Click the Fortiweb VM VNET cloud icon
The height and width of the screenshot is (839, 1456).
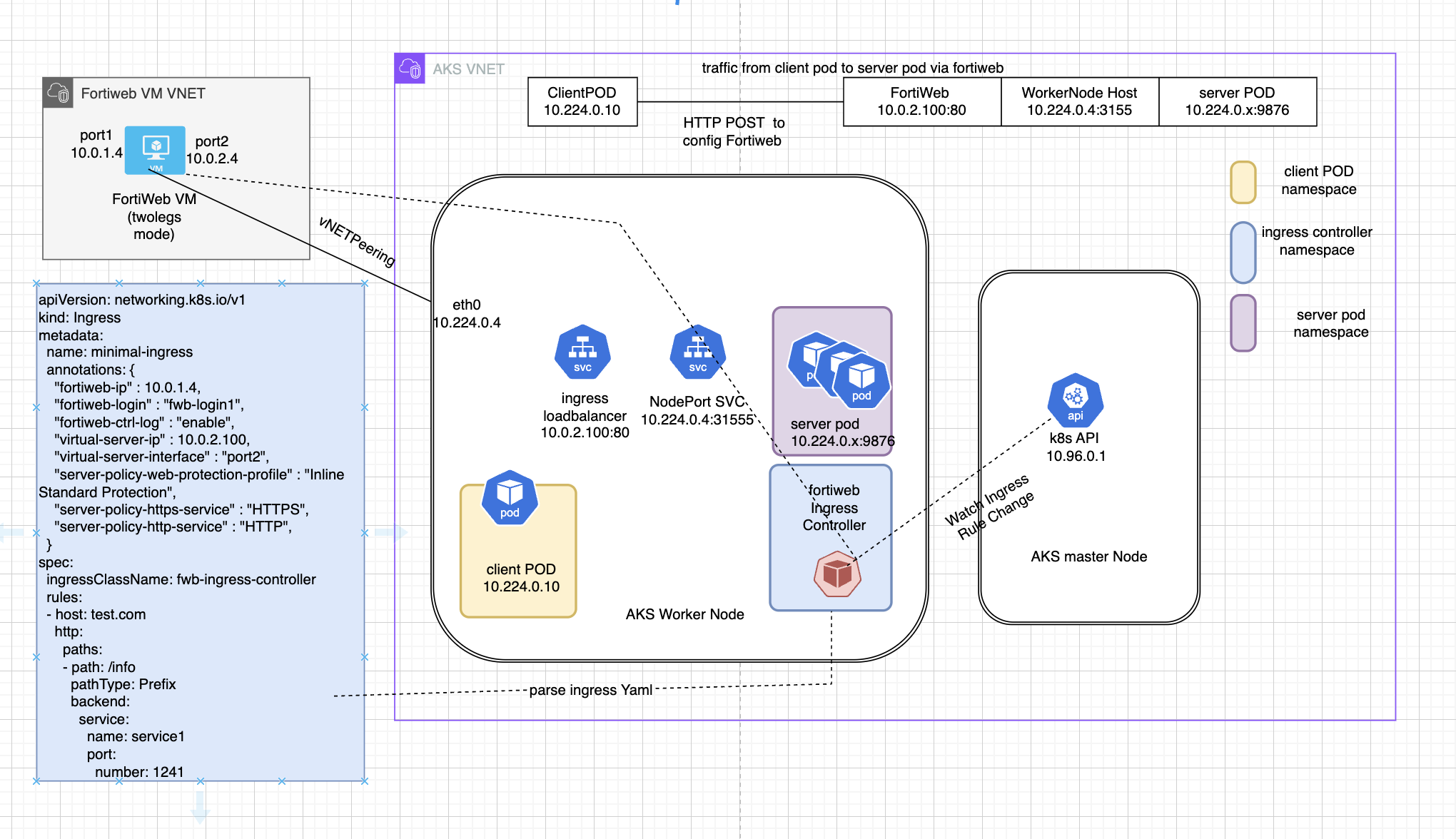pos(58,93)
